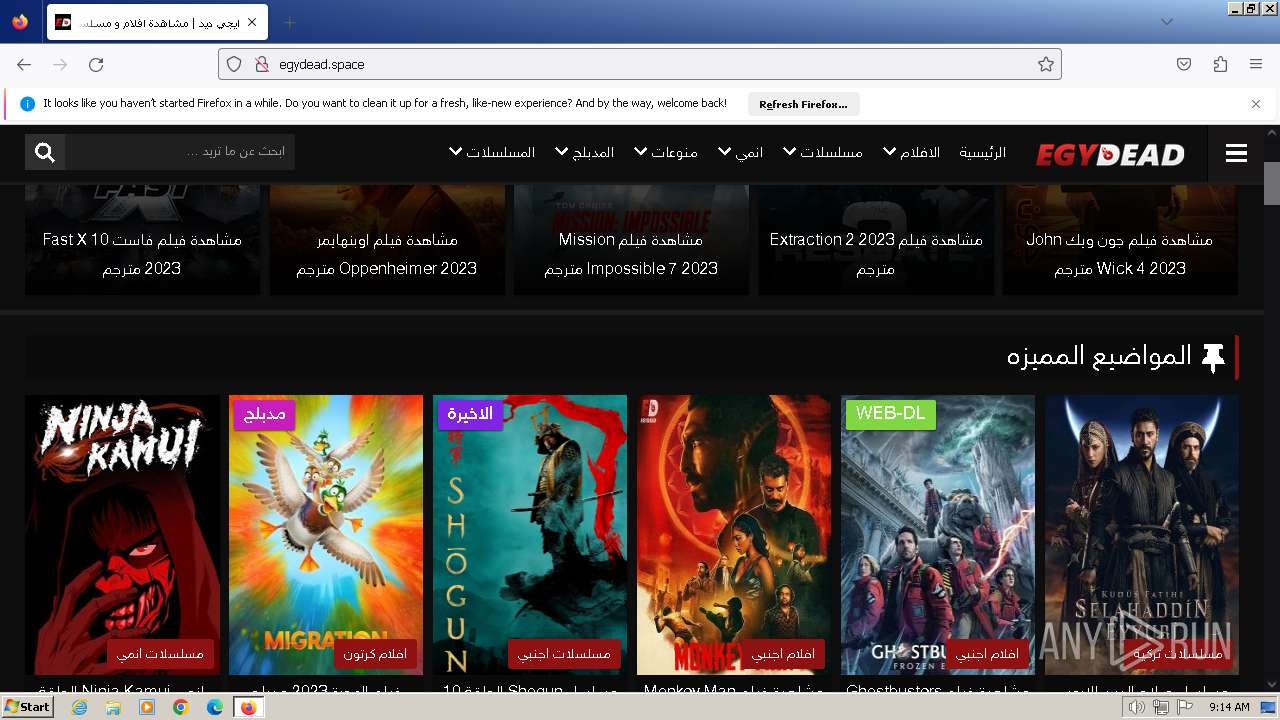Click the مدبلج badge on Migration

(264, 414)
